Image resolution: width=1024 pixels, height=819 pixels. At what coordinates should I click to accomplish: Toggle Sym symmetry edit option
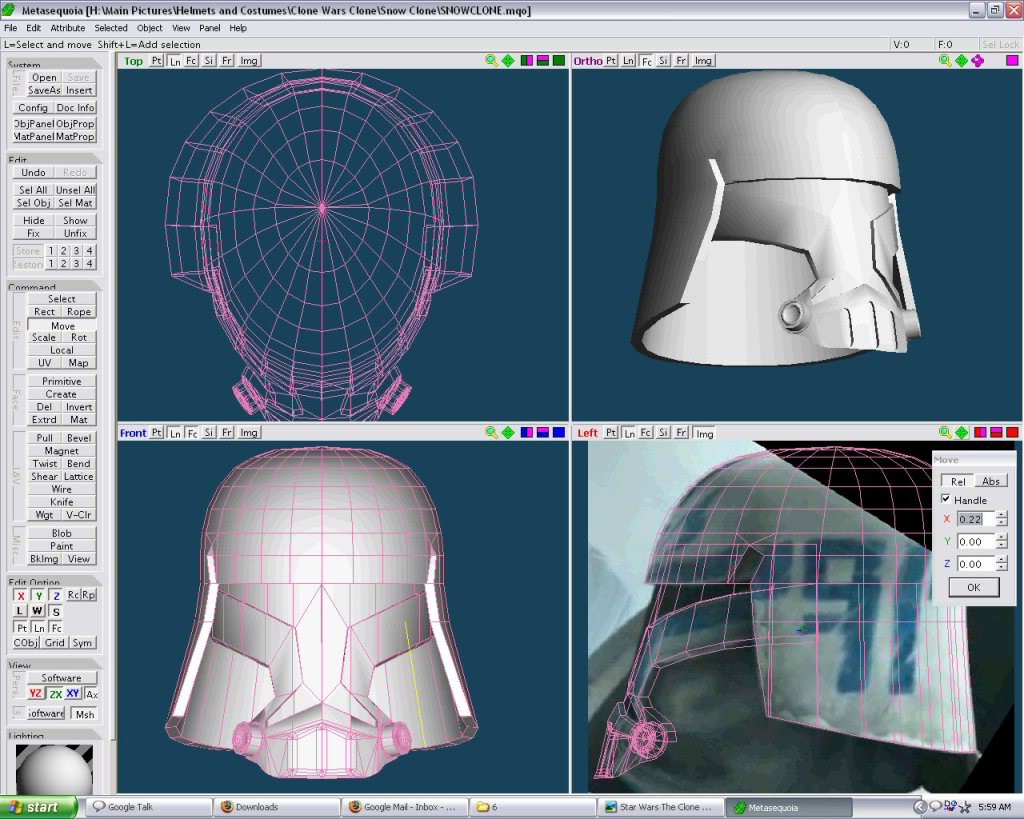(x=82, y=643)
